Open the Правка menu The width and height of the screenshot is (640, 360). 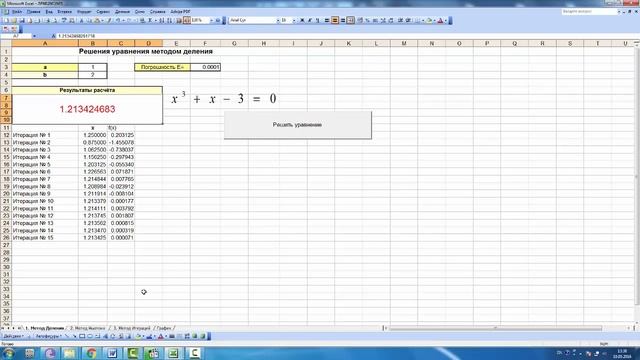click(x=33, y=11)
